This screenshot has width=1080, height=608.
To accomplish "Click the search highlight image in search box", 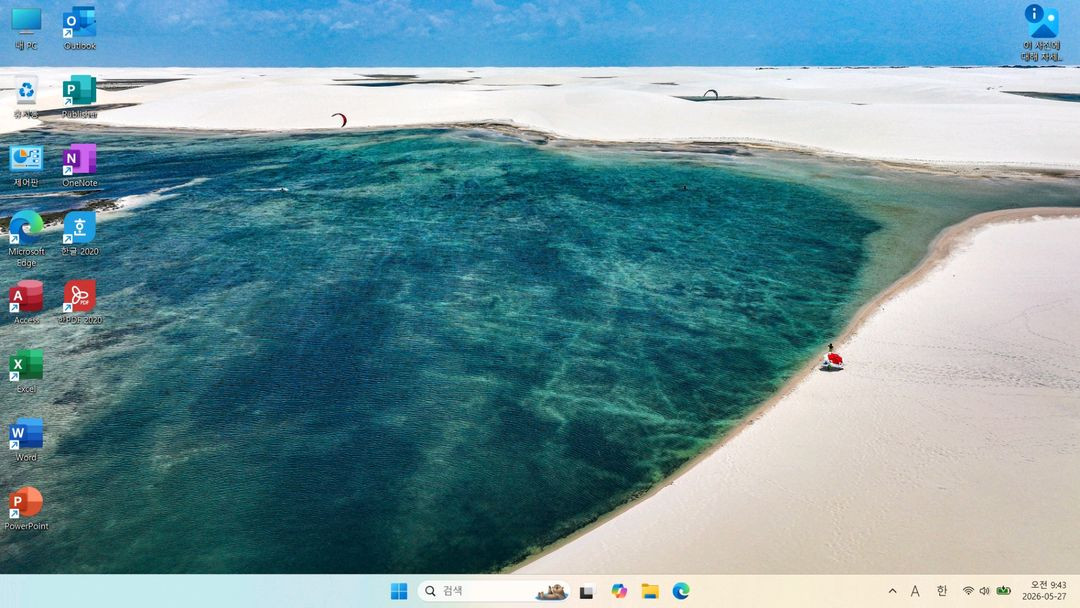I will (552, 591).
